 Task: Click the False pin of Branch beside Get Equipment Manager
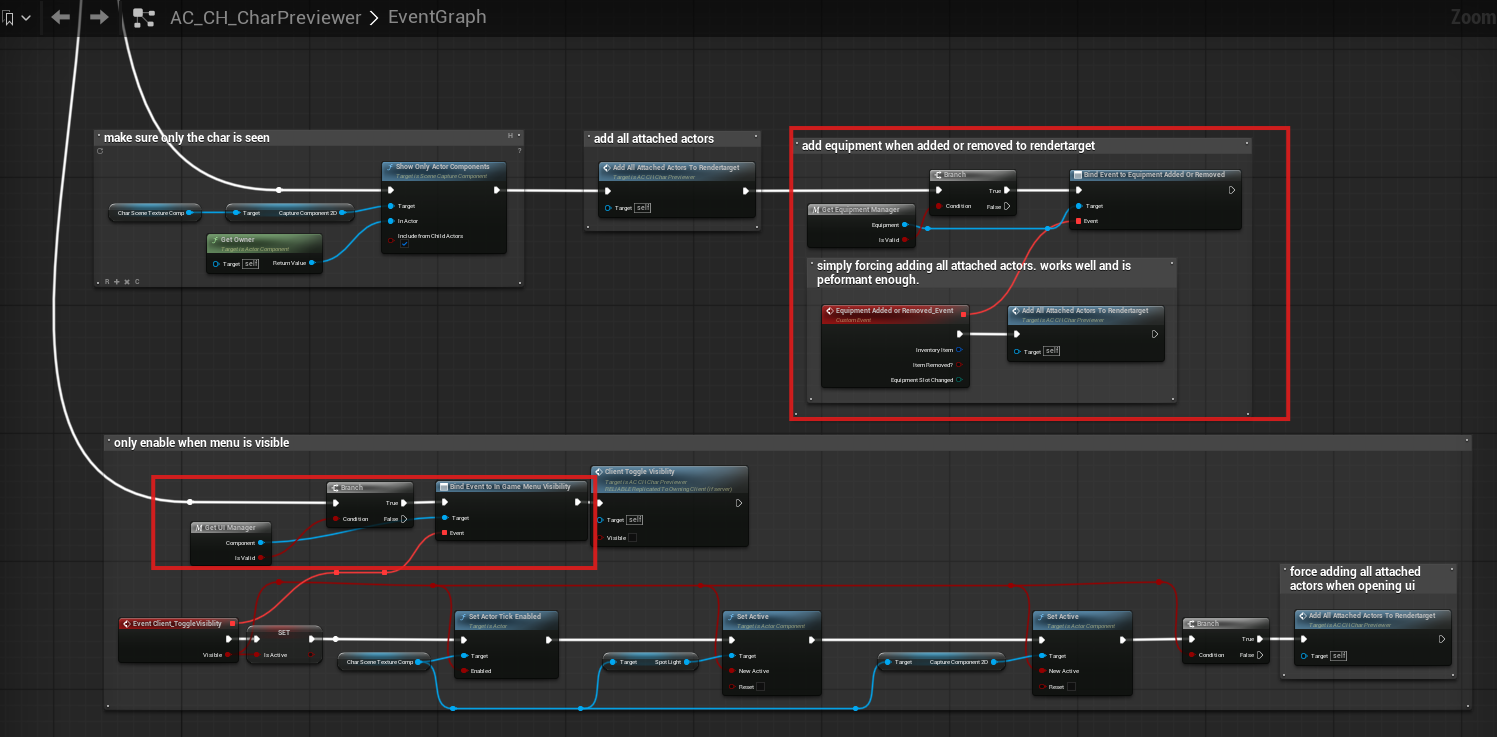(1007, 207)
